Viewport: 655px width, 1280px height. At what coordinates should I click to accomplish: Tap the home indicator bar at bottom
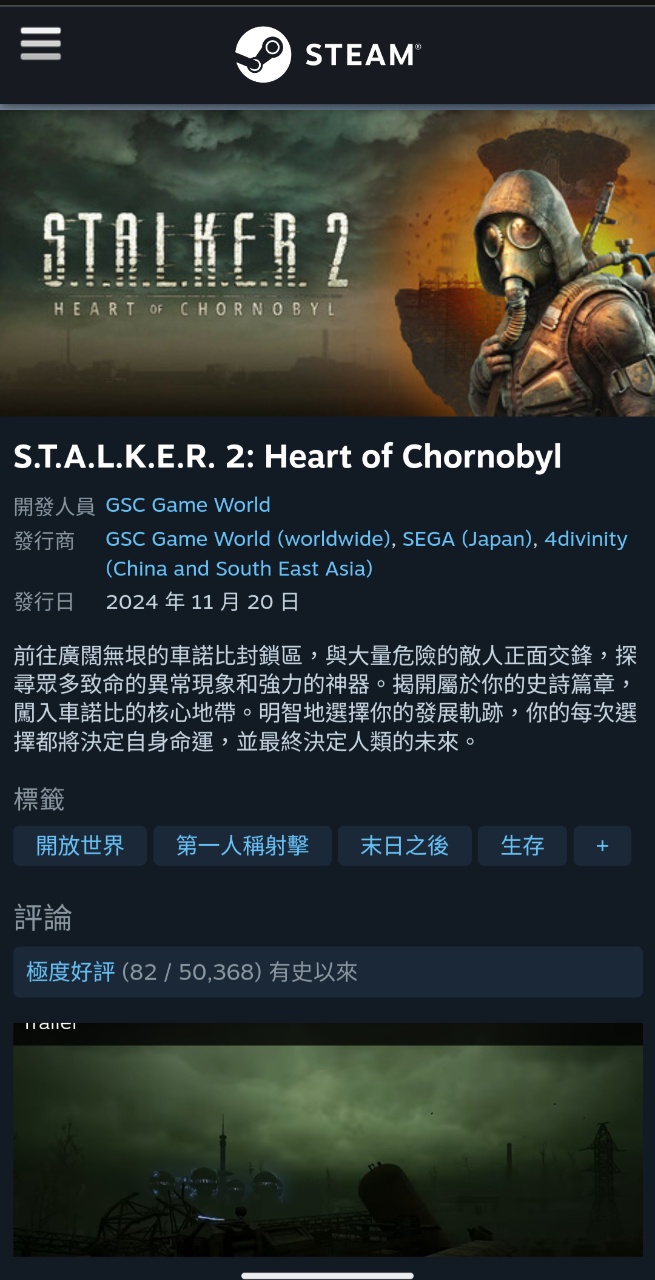click(327, 1275)
